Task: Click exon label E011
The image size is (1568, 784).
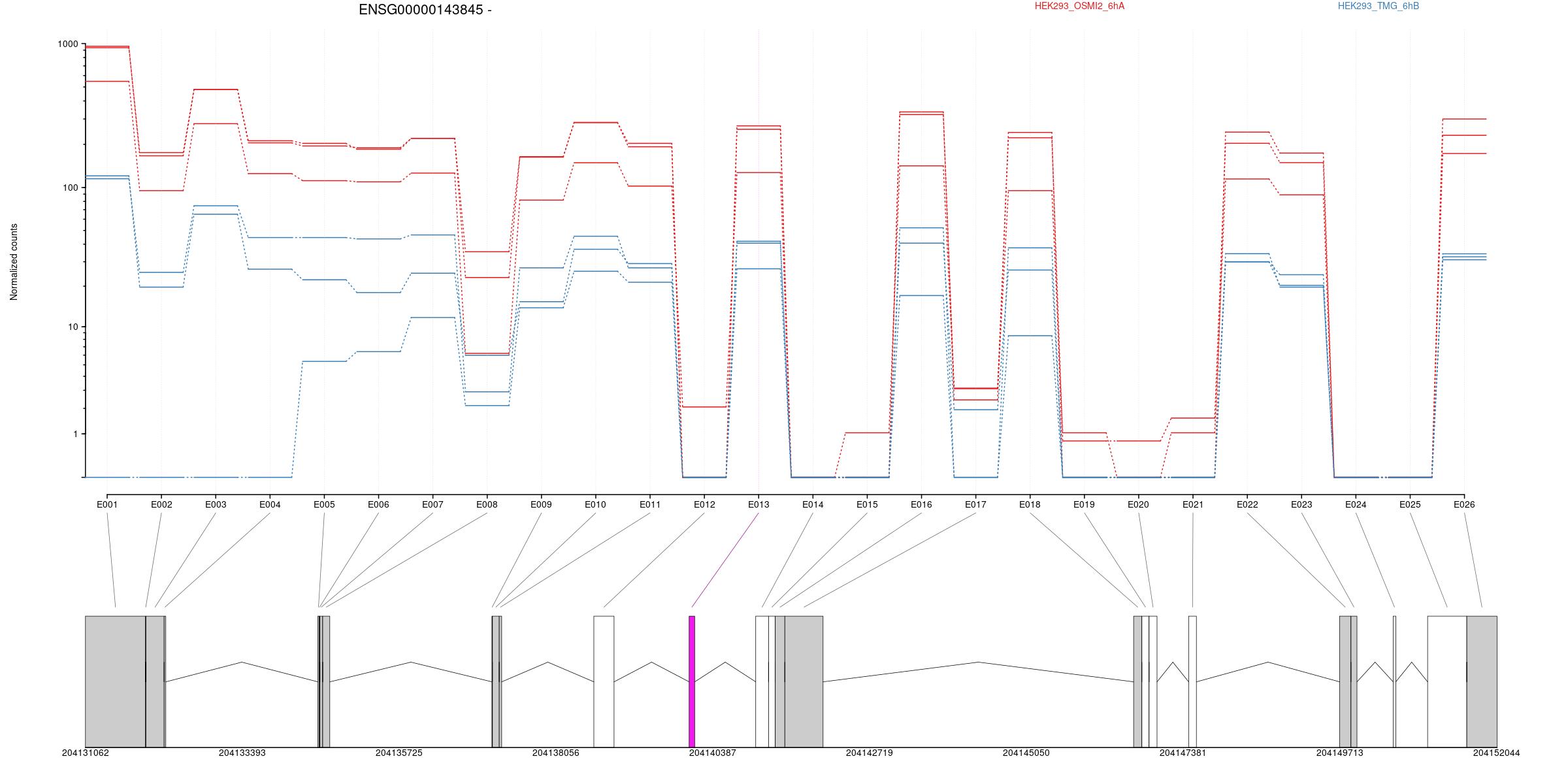Action: (x=649, y=504)
